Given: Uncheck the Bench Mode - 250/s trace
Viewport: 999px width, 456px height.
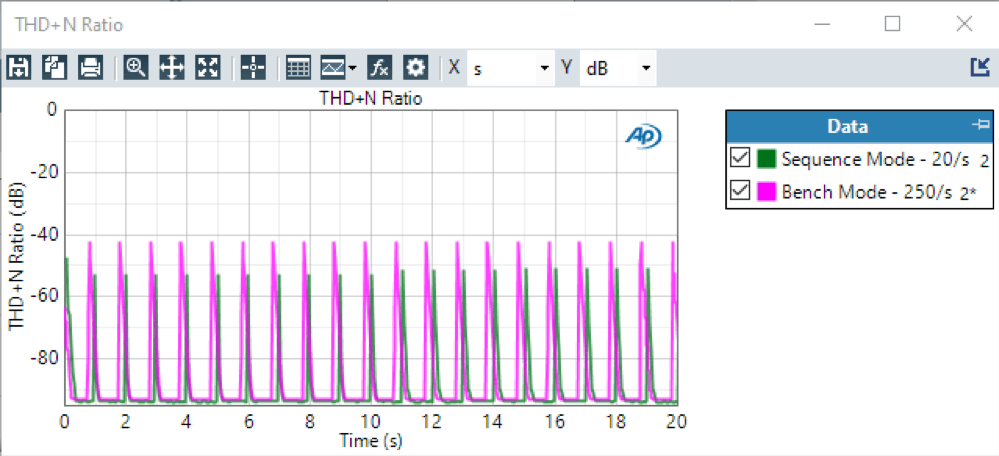Looking at the screenshot, I should click(740, 192).
